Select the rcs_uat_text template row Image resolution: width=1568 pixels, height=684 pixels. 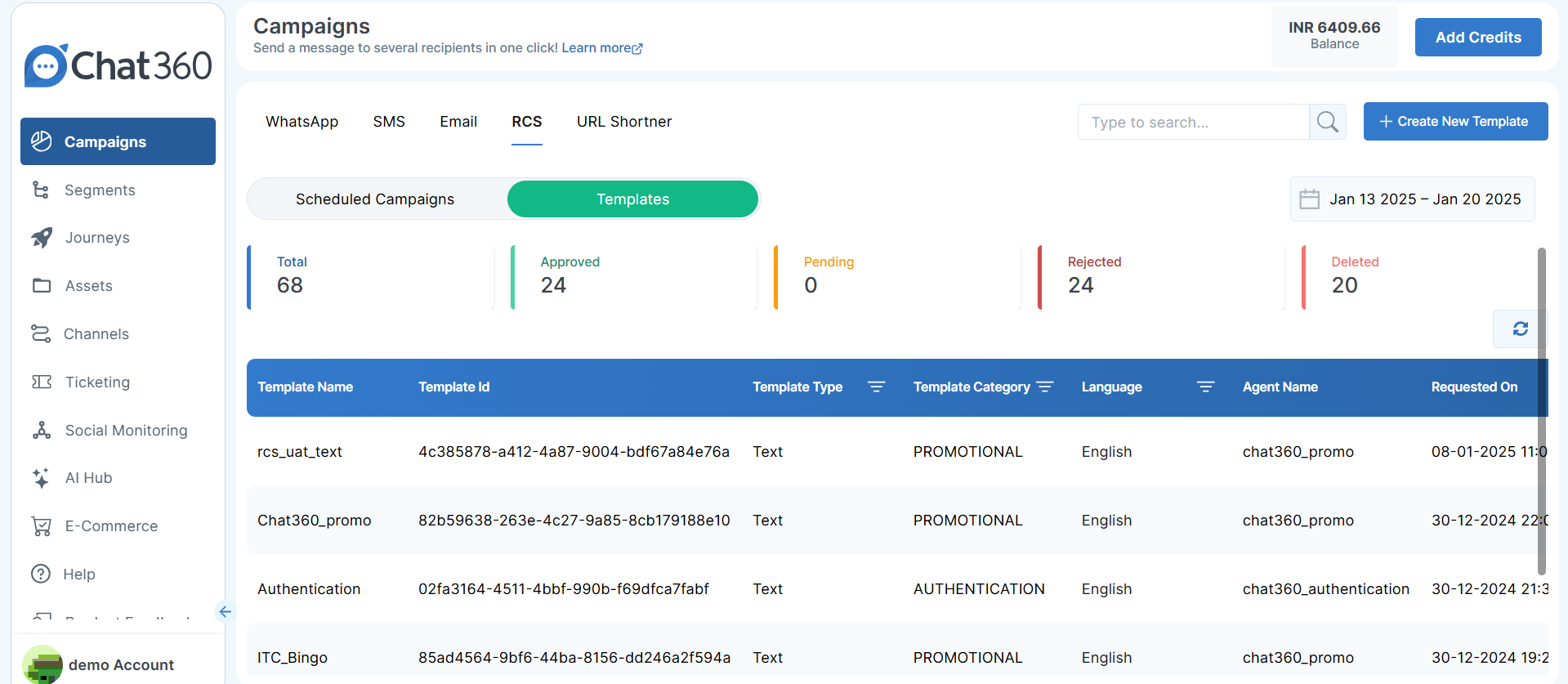897,452
